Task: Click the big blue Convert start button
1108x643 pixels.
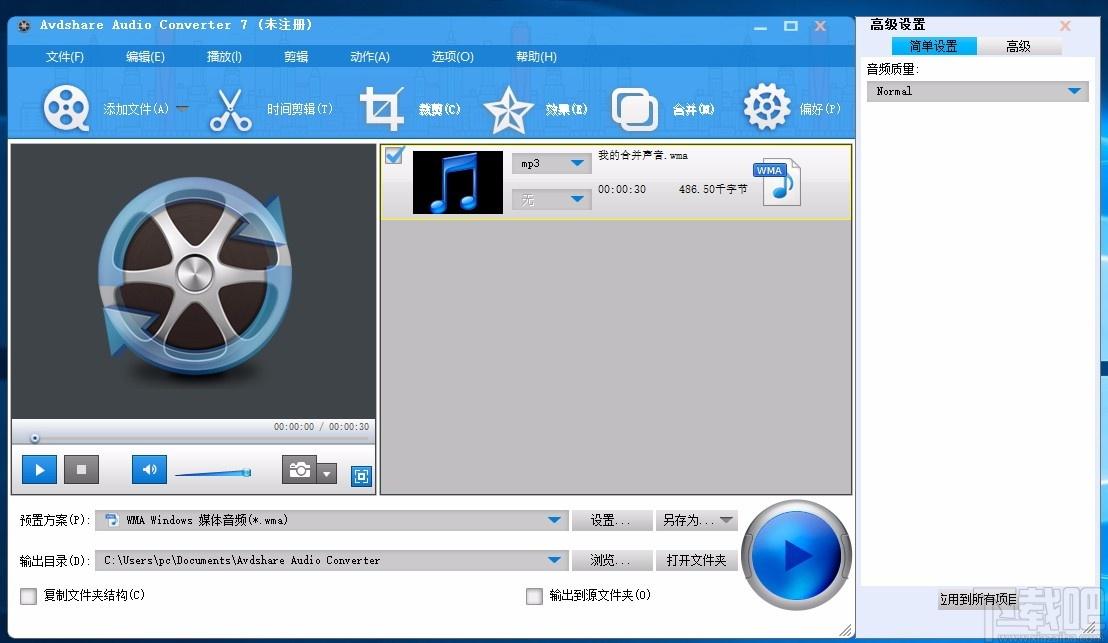Action: 796,555
